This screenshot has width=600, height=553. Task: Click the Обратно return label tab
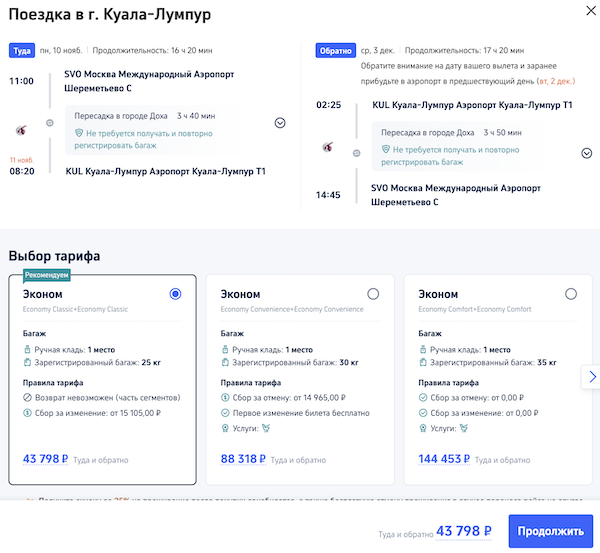pos(335,49)
